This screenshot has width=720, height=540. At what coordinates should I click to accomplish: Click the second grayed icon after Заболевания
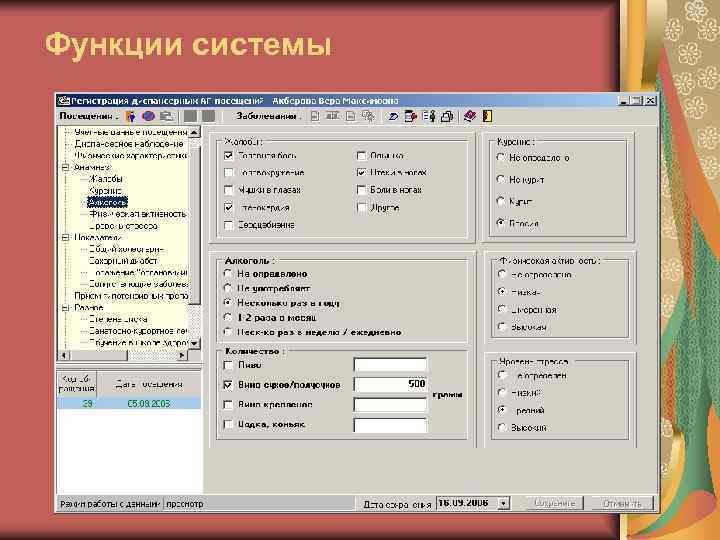(x=332, y=117)
